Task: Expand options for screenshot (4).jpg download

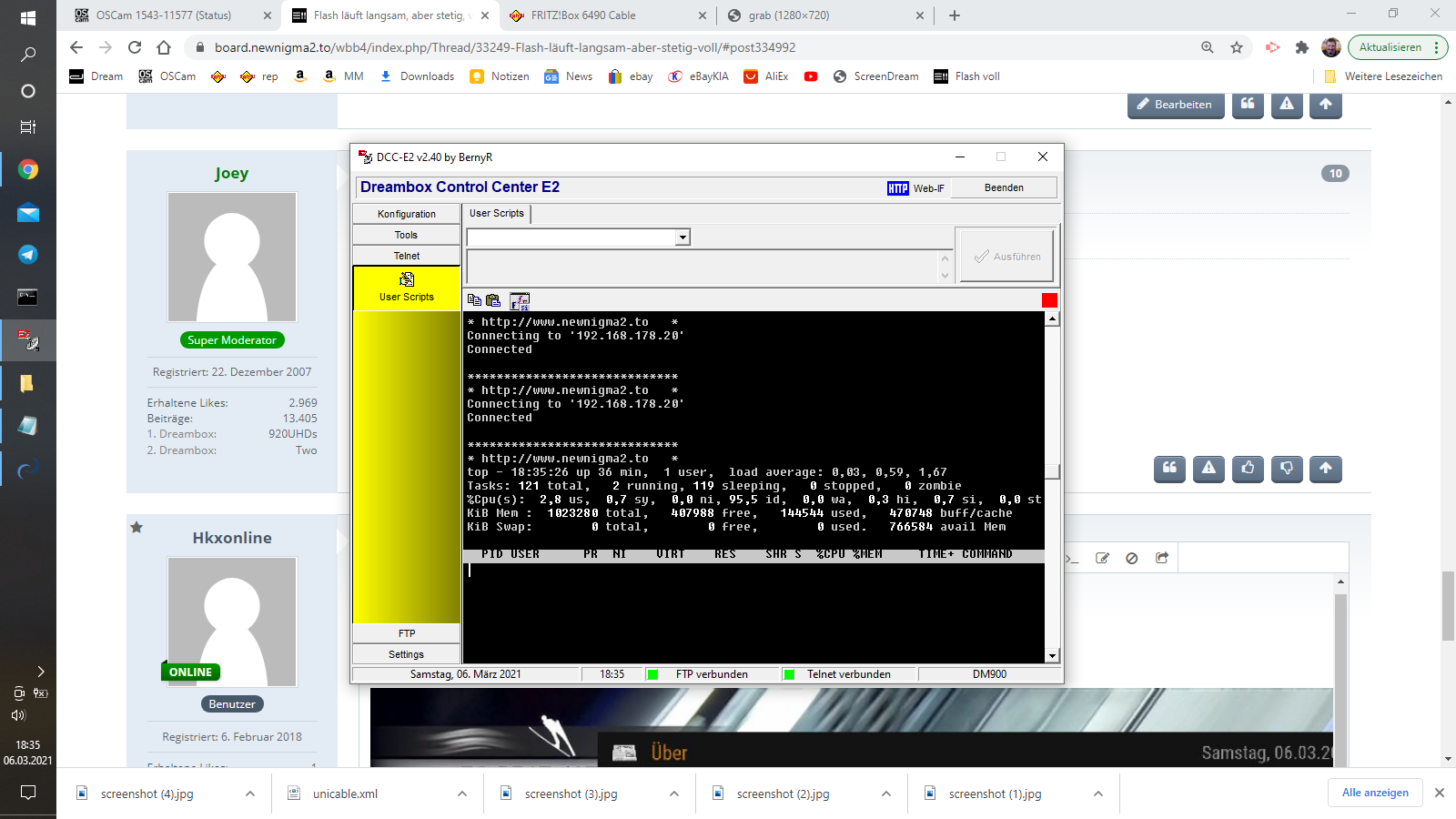Action: pos(250,794)
